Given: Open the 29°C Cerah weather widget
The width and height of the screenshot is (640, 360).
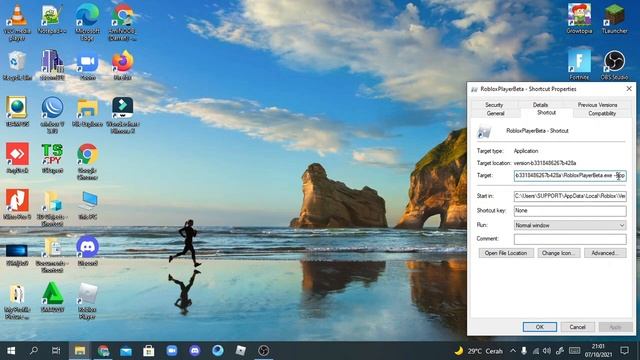Looking at the screenshot, I should pos(479,351).
